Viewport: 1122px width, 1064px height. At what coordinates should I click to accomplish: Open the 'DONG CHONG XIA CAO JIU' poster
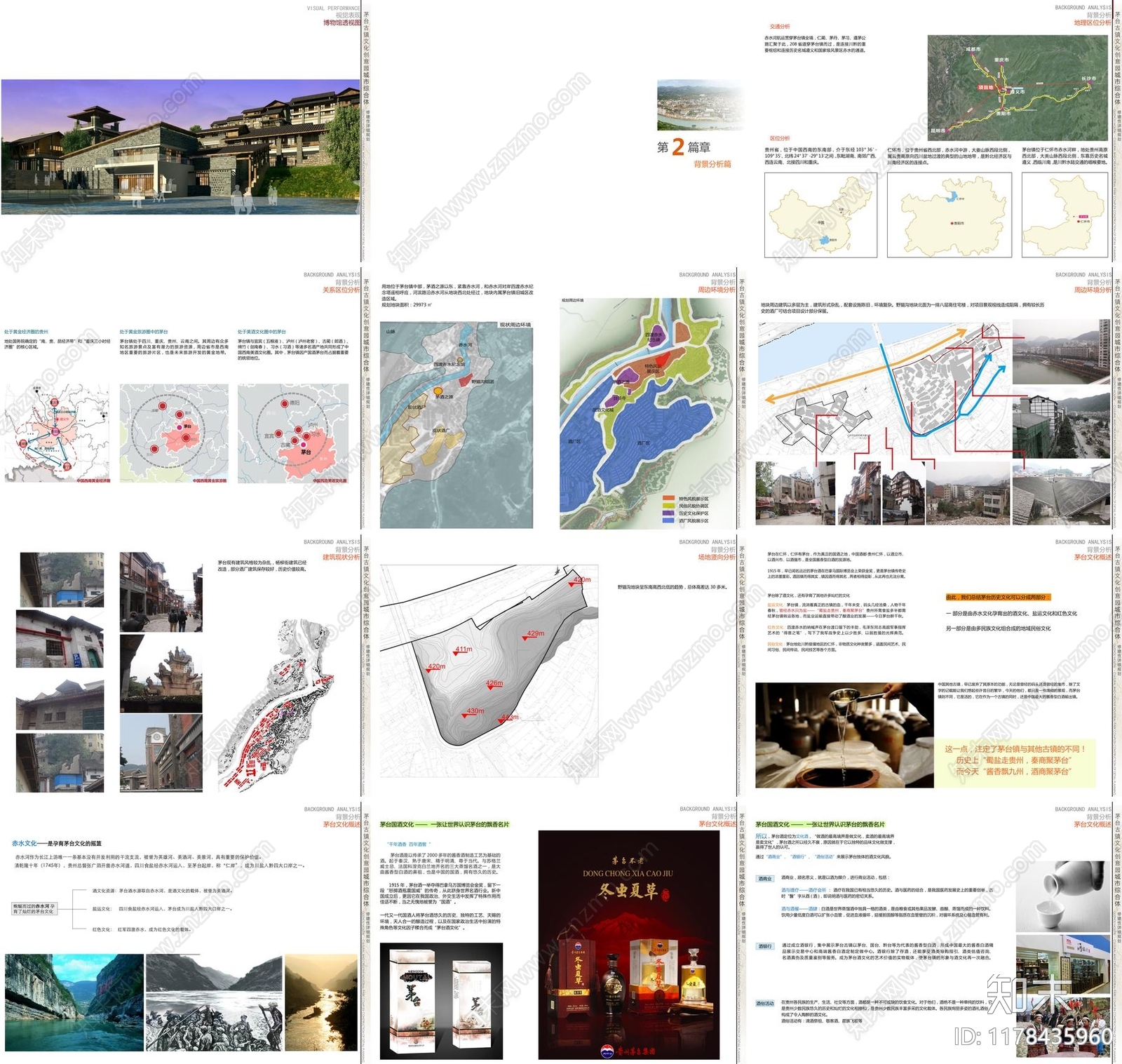click(x=629, y=945)
